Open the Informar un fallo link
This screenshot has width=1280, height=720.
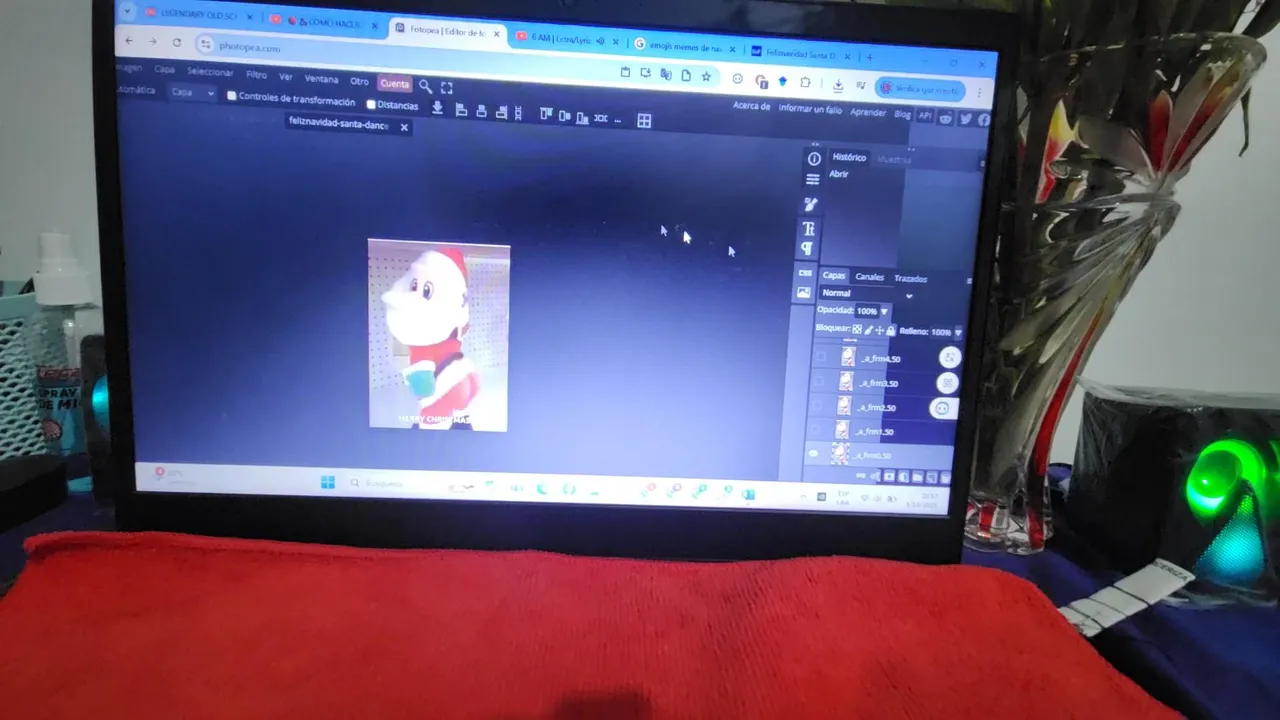coord(810,109)
